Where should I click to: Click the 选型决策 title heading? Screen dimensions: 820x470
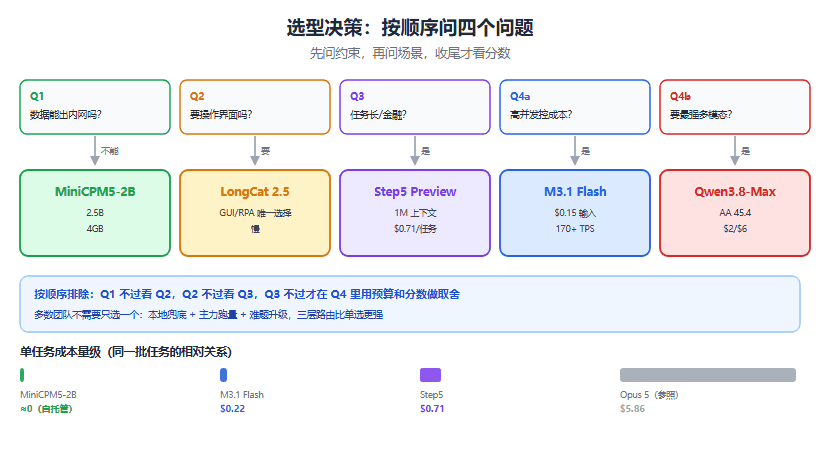pos(410,28)
